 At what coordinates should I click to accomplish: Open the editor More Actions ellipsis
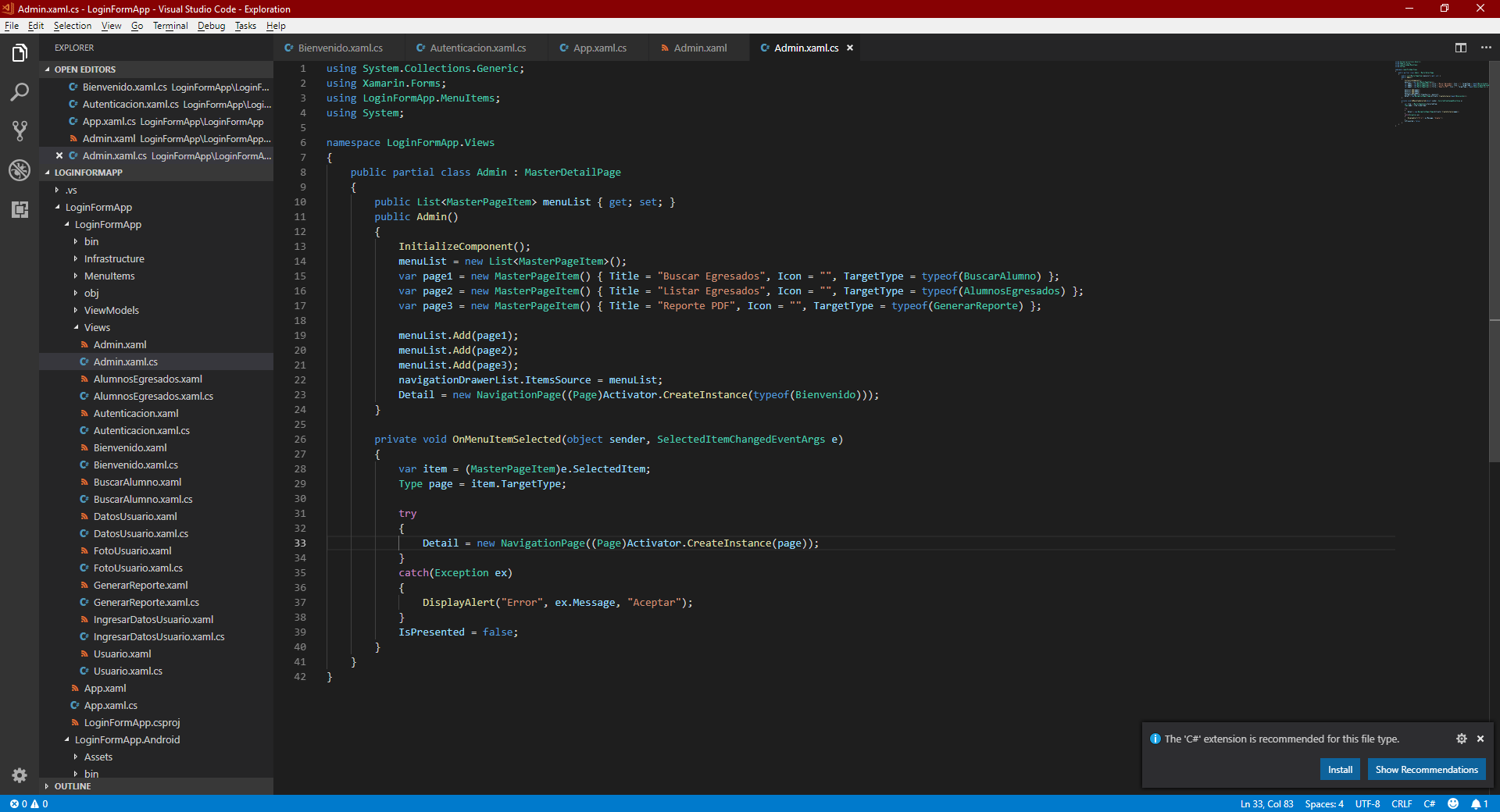tap(1486, 48)
